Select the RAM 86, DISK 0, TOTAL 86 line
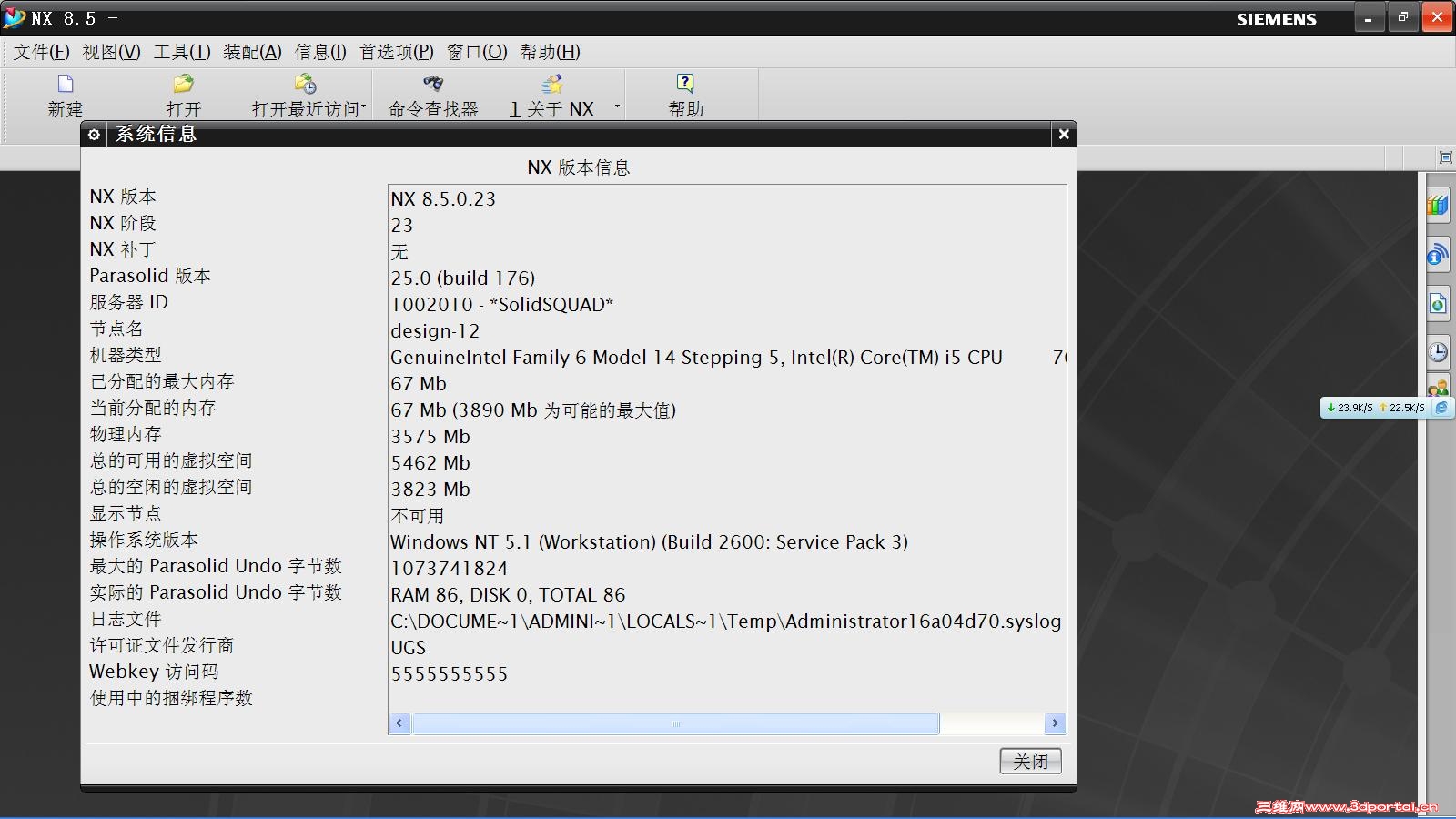Image resolution: width=1456 pixels, height=819 pixels. pos(508,594)
